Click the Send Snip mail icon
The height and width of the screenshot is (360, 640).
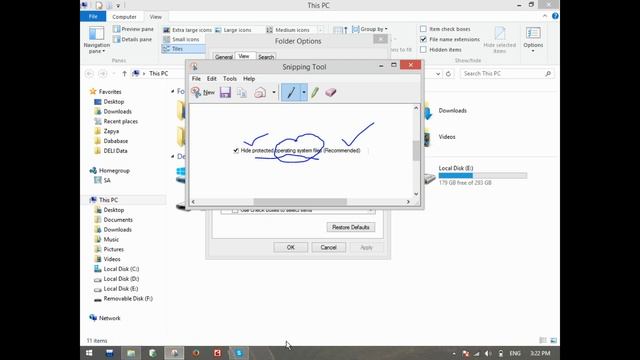260,93
